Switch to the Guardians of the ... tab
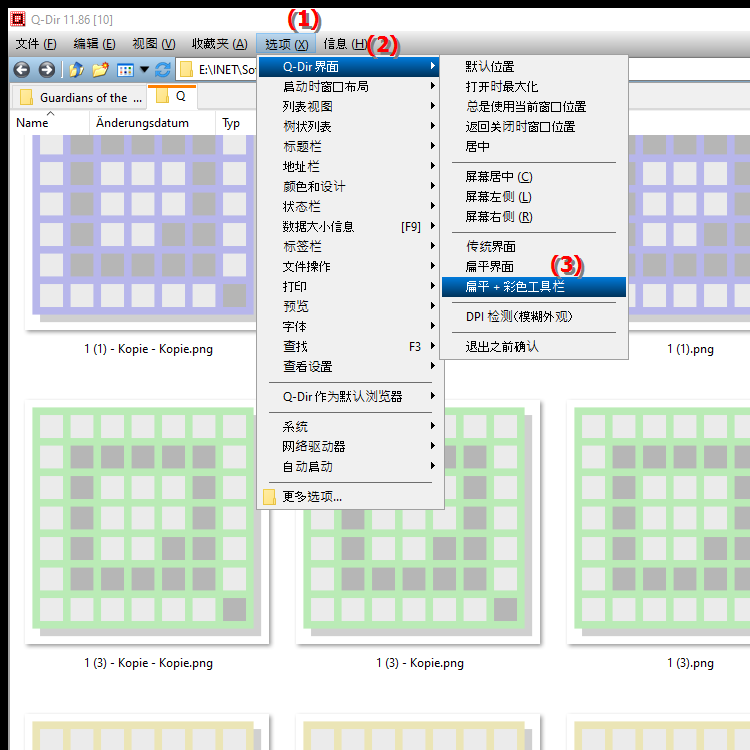This screenshot has width=750, height=750. coord(81,98)
